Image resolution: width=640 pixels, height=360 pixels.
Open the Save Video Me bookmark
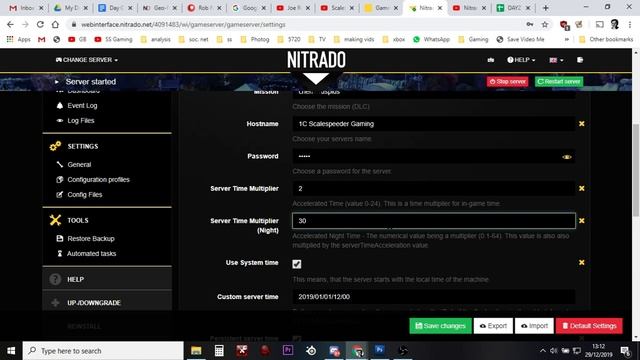click(520, 40)
